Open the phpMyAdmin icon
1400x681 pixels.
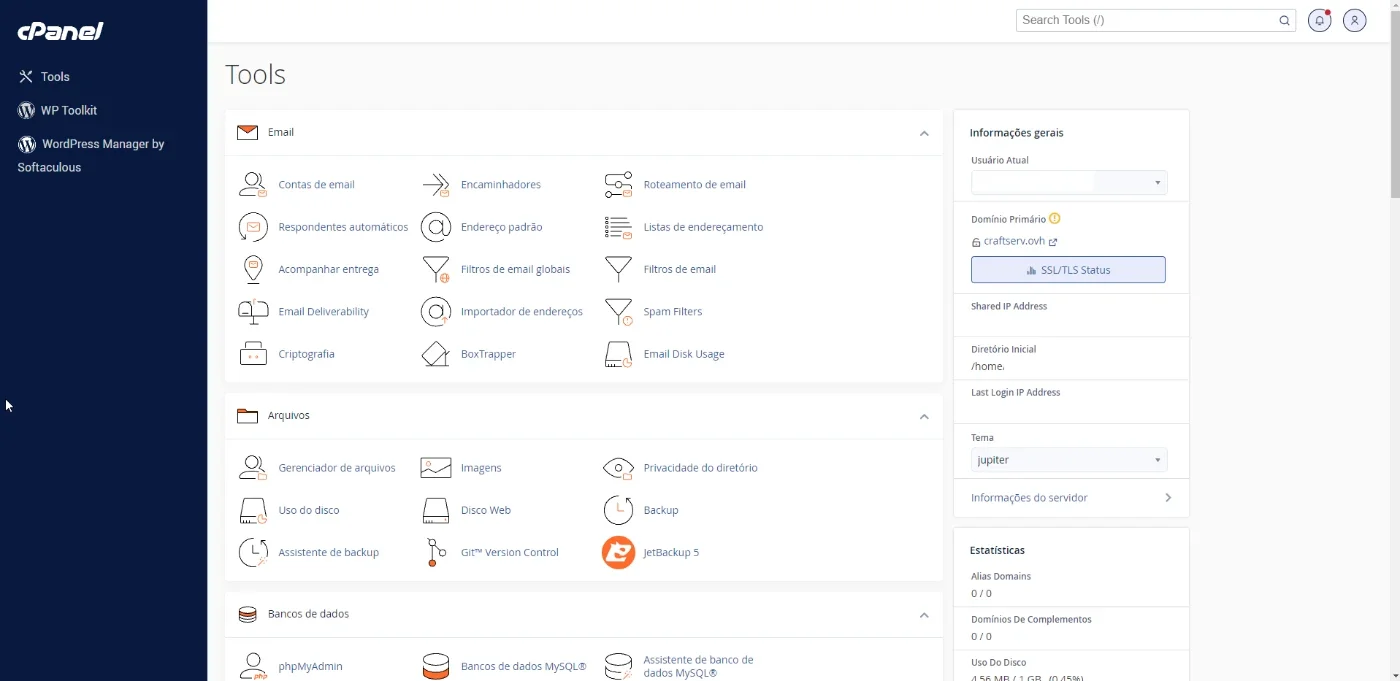click(253, 666)
